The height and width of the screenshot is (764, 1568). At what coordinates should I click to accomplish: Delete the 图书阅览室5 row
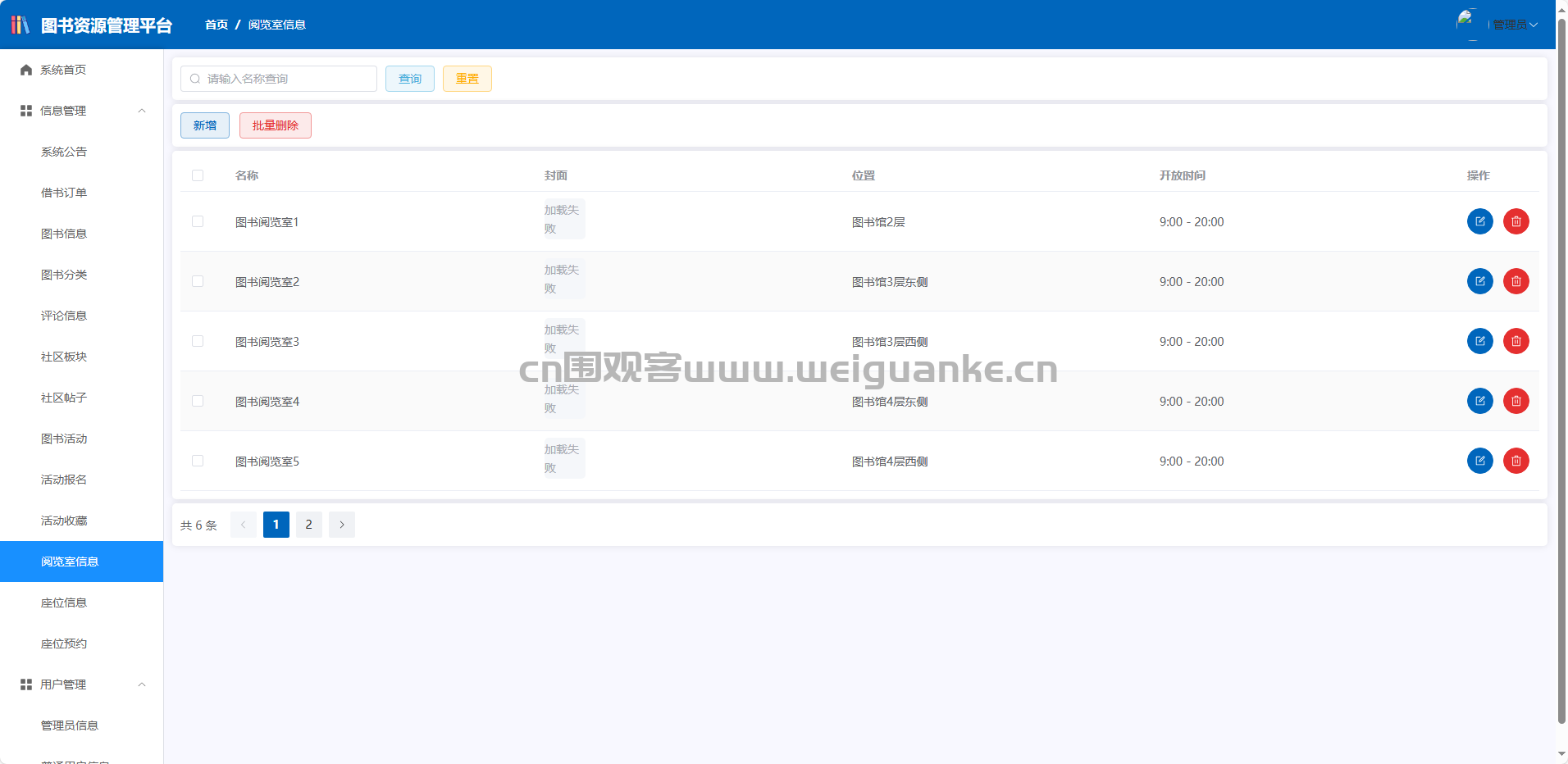[1516, 461]
